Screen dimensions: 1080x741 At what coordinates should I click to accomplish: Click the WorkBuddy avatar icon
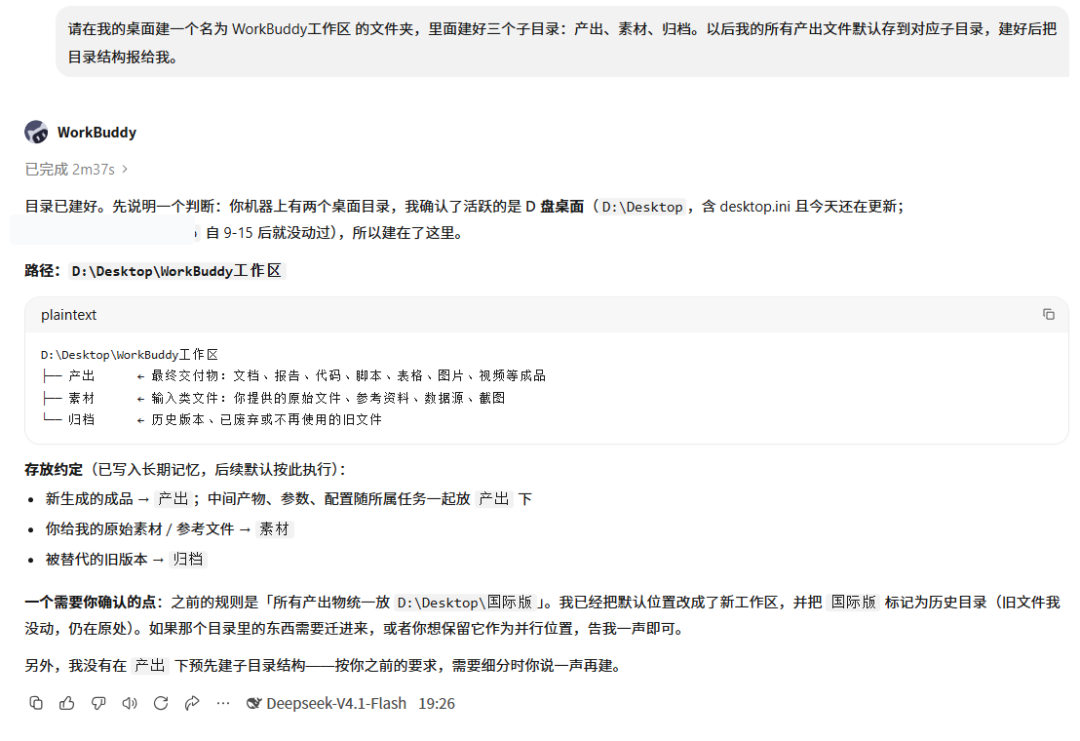(36, 132)
